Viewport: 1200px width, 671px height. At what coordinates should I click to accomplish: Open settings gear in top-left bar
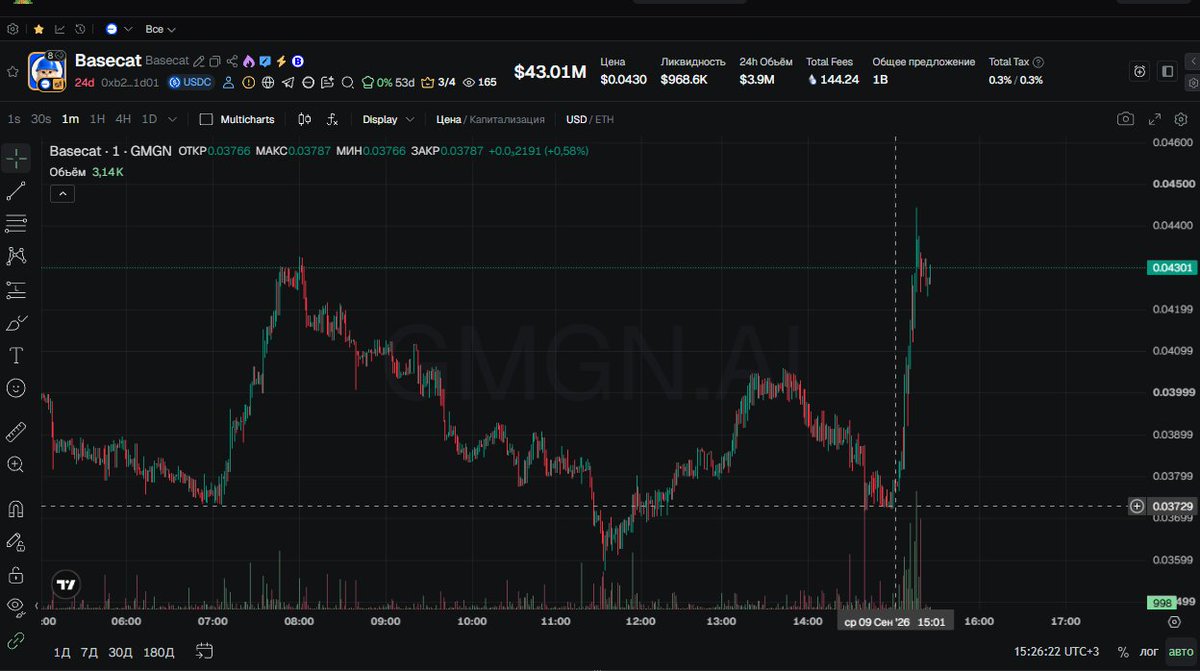(12, 30)
